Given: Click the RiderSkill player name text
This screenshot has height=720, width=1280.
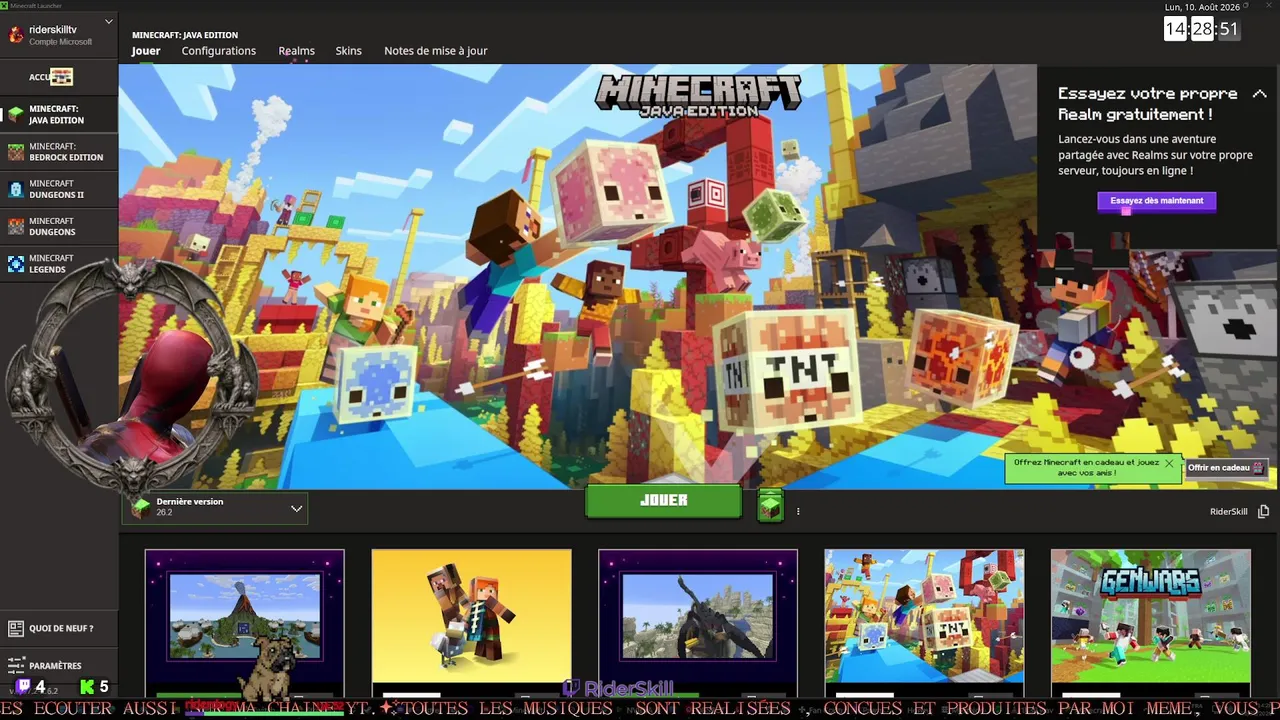Looking at the screenshot, I should click(x=1229, y=512).
